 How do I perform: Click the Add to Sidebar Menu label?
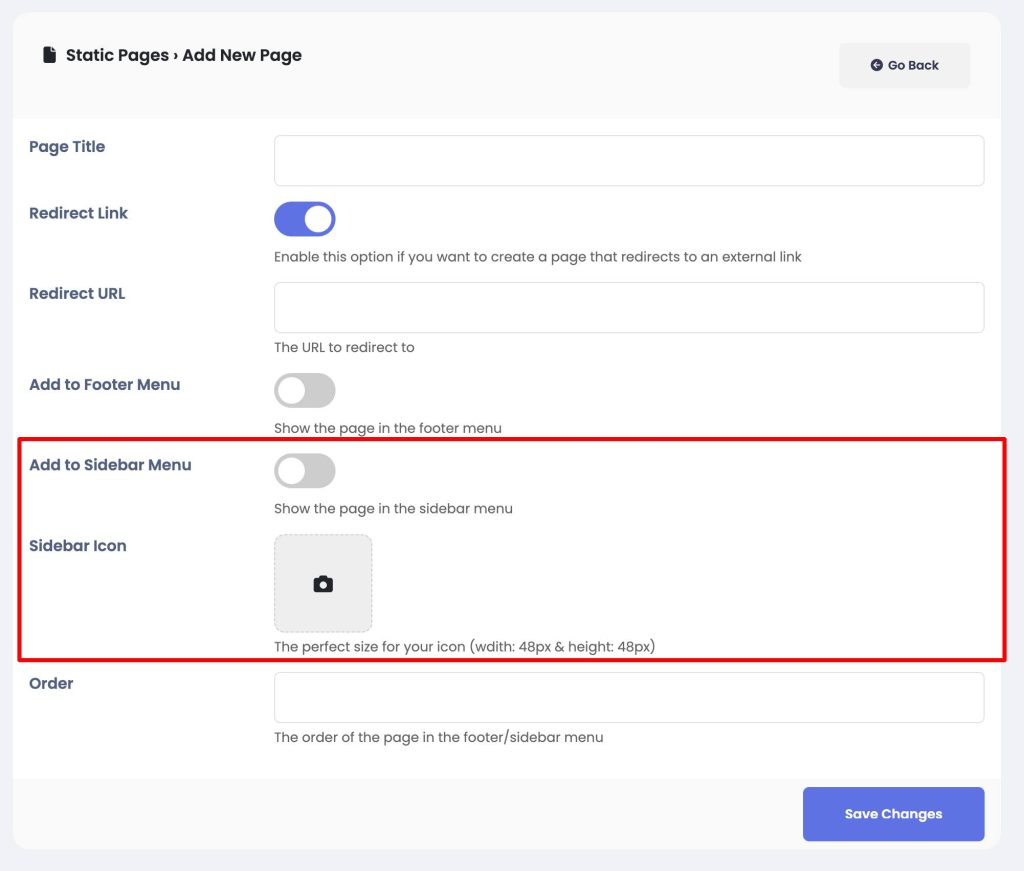110,465
